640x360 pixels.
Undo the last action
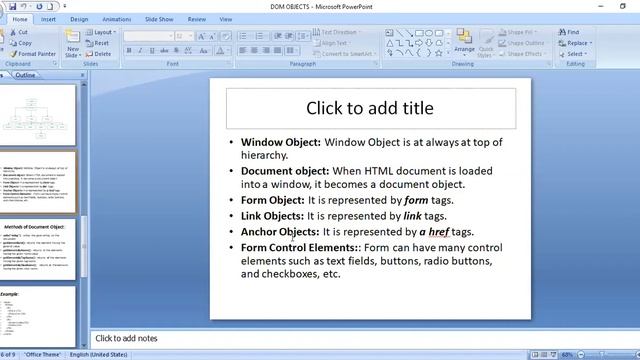[24, 6]
